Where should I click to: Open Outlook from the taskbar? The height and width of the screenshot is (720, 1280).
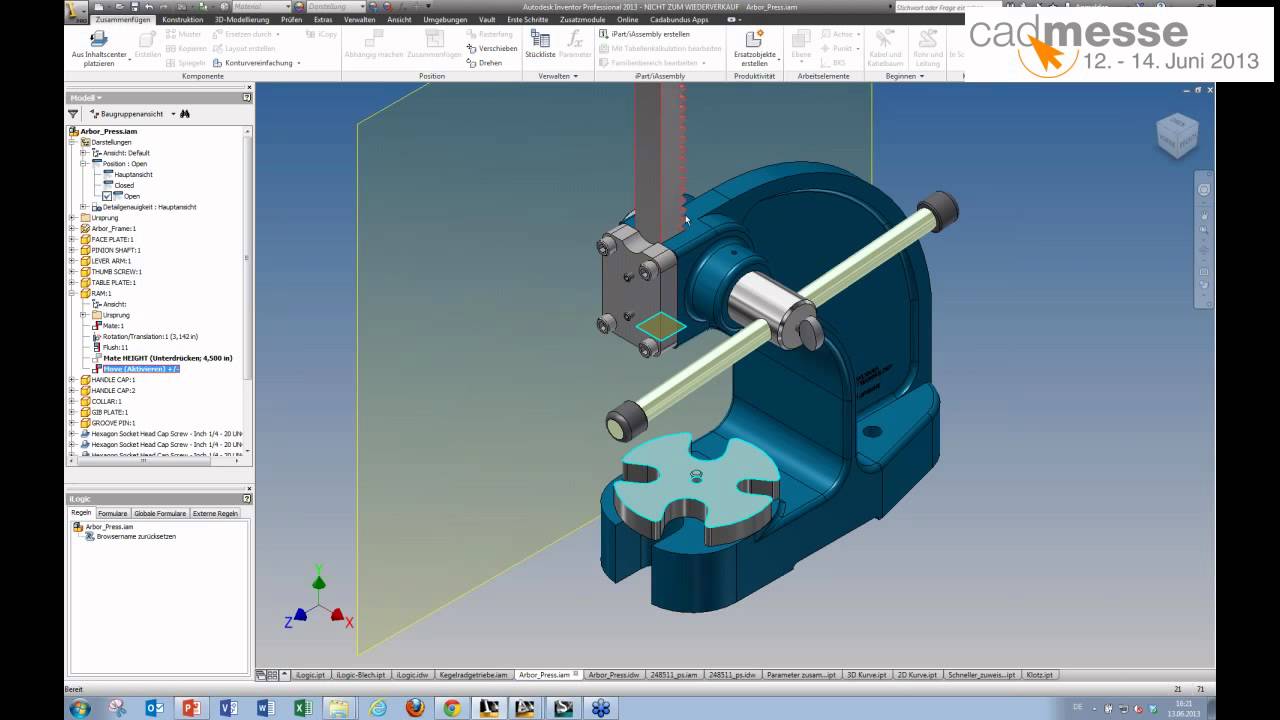[154, 708]
